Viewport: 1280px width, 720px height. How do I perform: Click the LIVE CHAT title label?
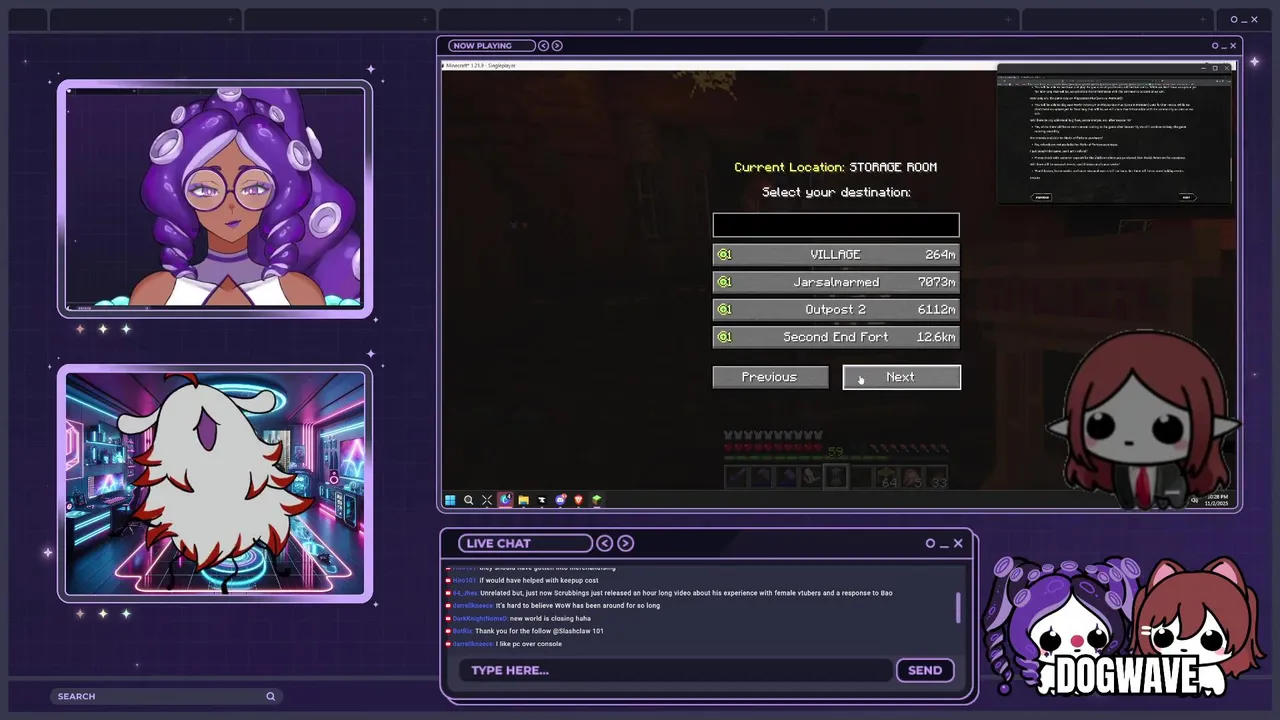[498, 543]
